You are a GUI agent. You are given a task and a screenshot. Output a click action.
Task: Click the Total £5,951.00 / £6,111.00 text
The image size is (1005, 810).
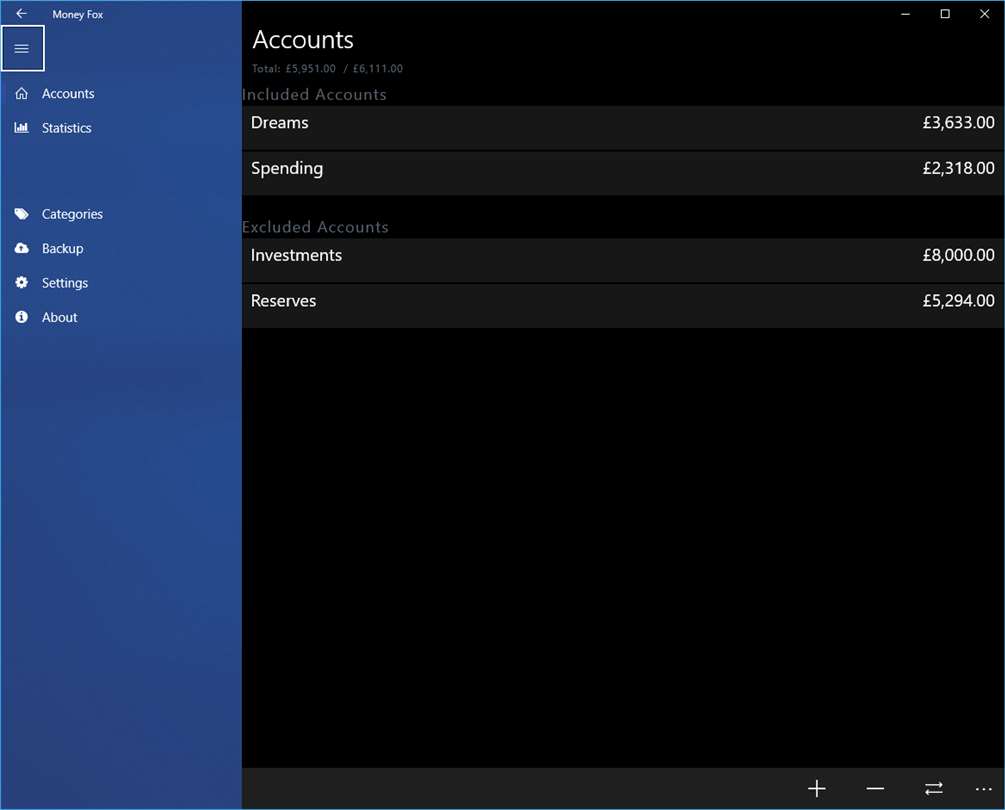327,69
